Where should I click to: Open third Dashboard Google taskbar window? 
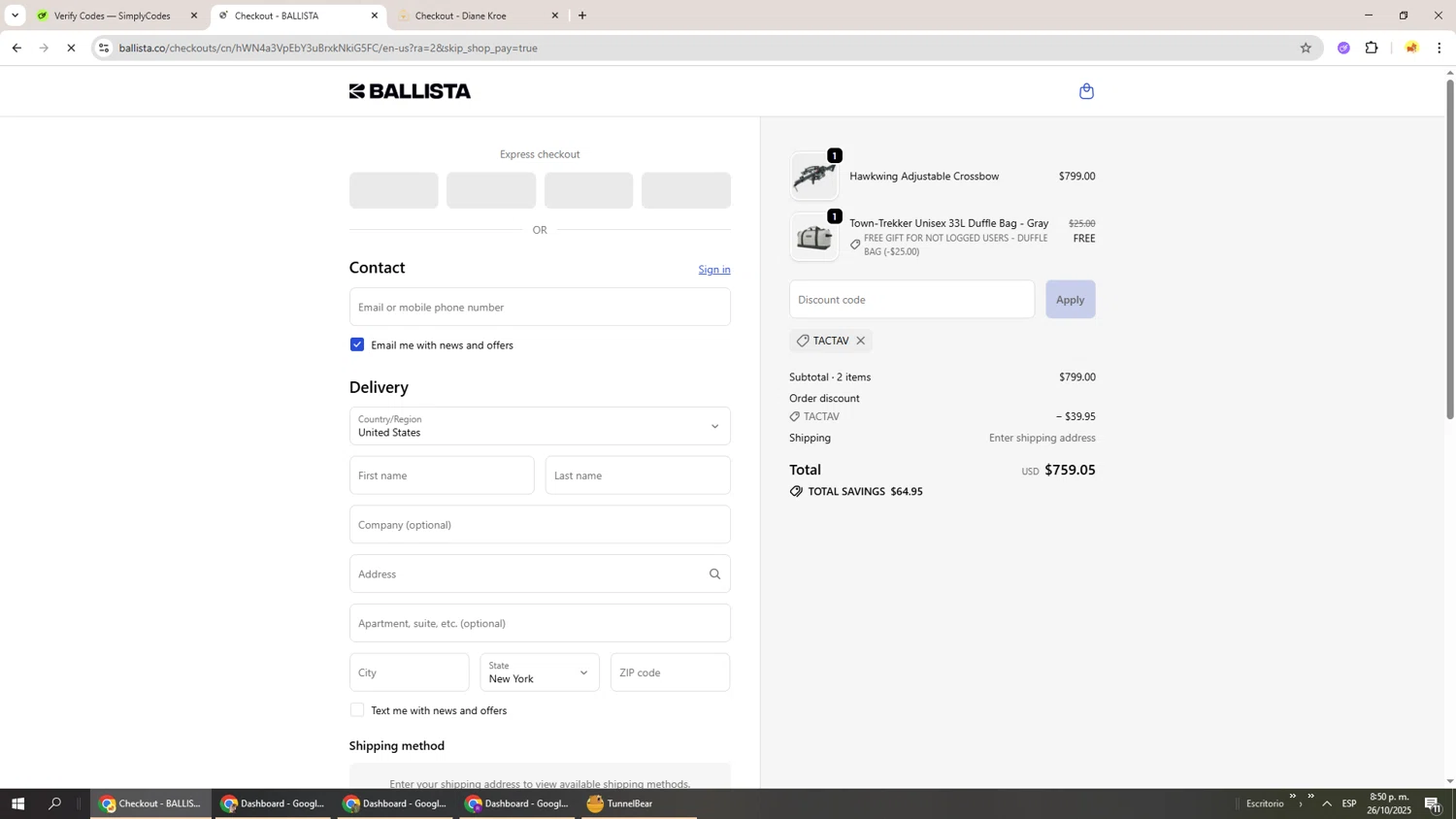[517, 803]
